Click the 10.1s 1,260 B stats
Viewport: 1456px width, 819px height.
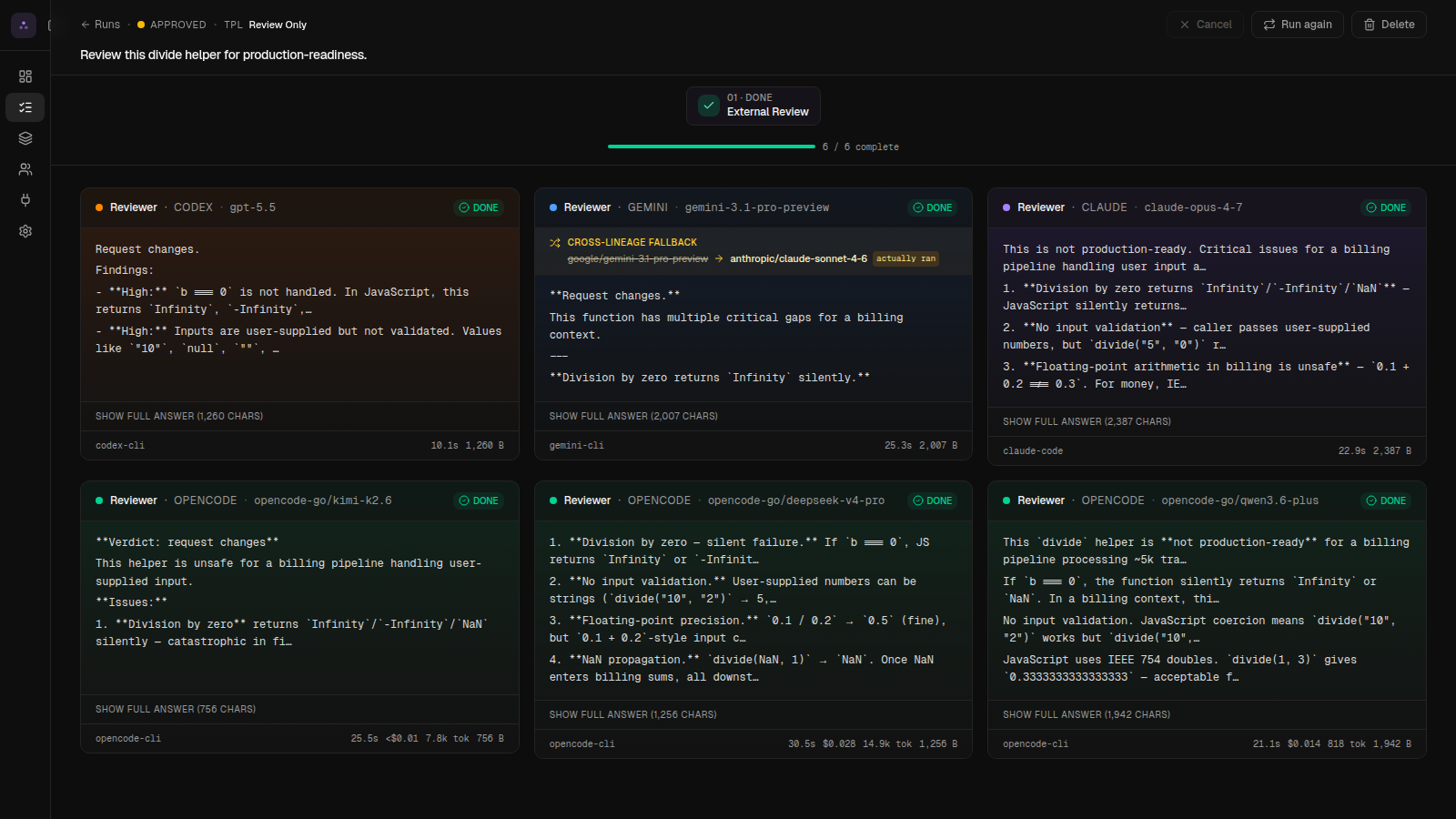[x=468, y=446]
